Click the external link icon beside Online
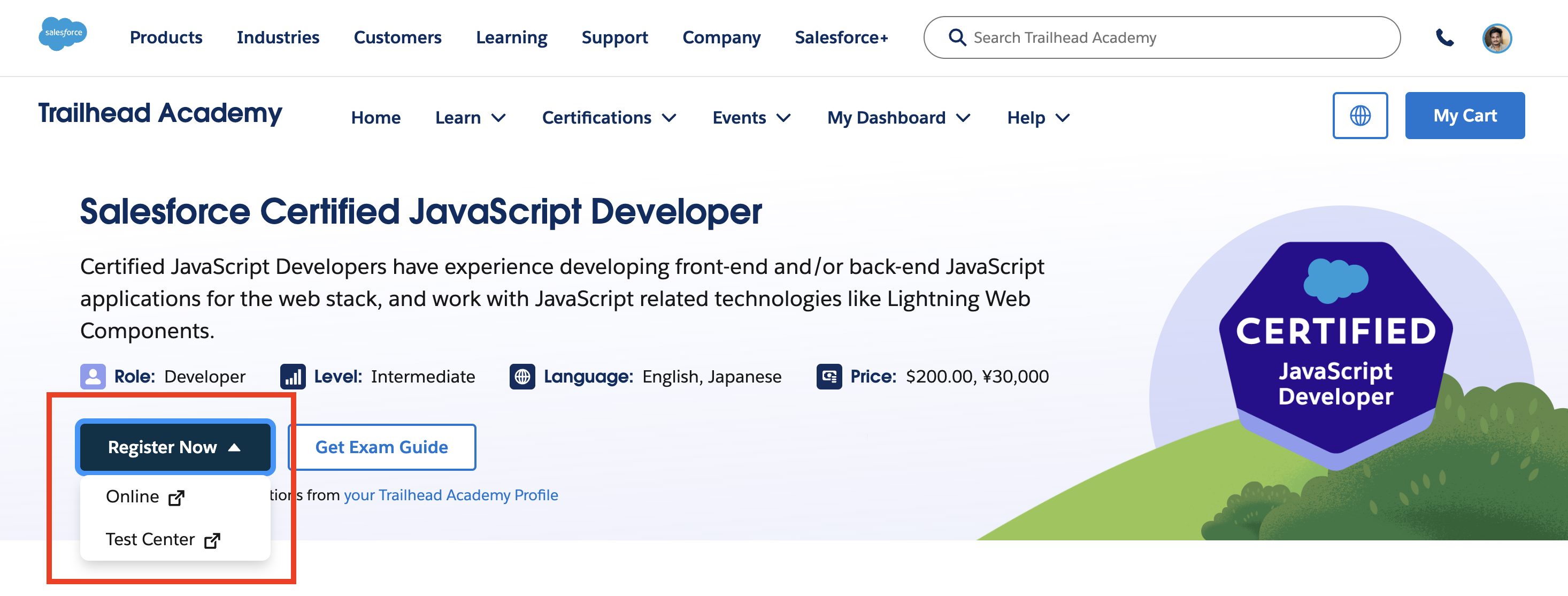The height and width of the screenshot is (596, 1568). pyautogui.click(x=176, y=498)
